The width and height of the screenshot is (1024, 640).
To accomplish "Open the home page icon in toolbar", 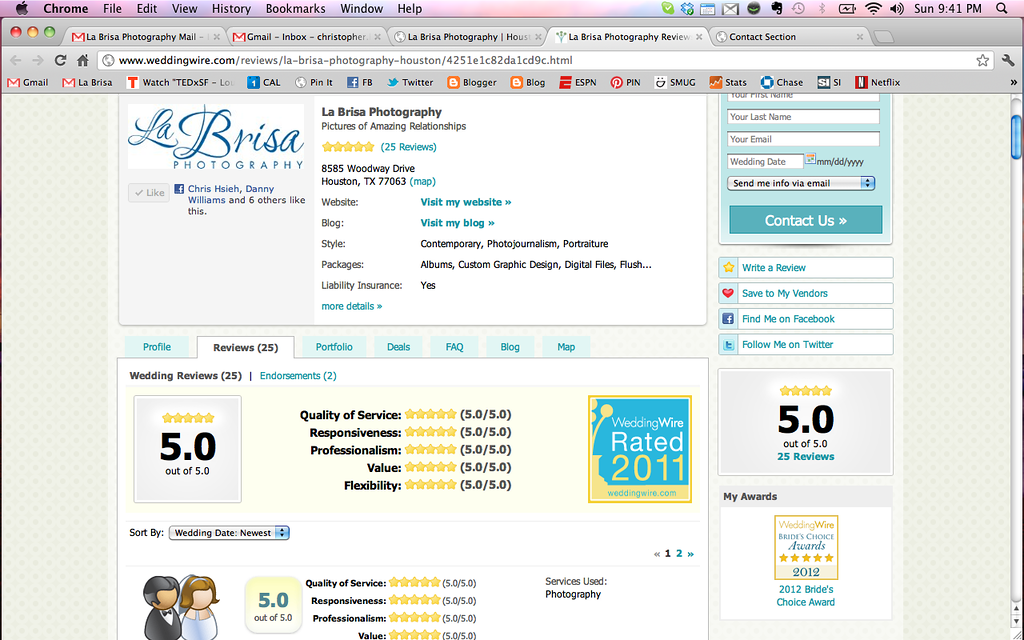I will (82, 60).
